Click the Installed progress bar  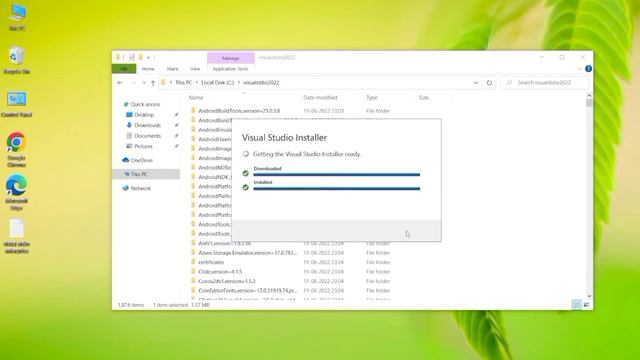click(336, 189)
